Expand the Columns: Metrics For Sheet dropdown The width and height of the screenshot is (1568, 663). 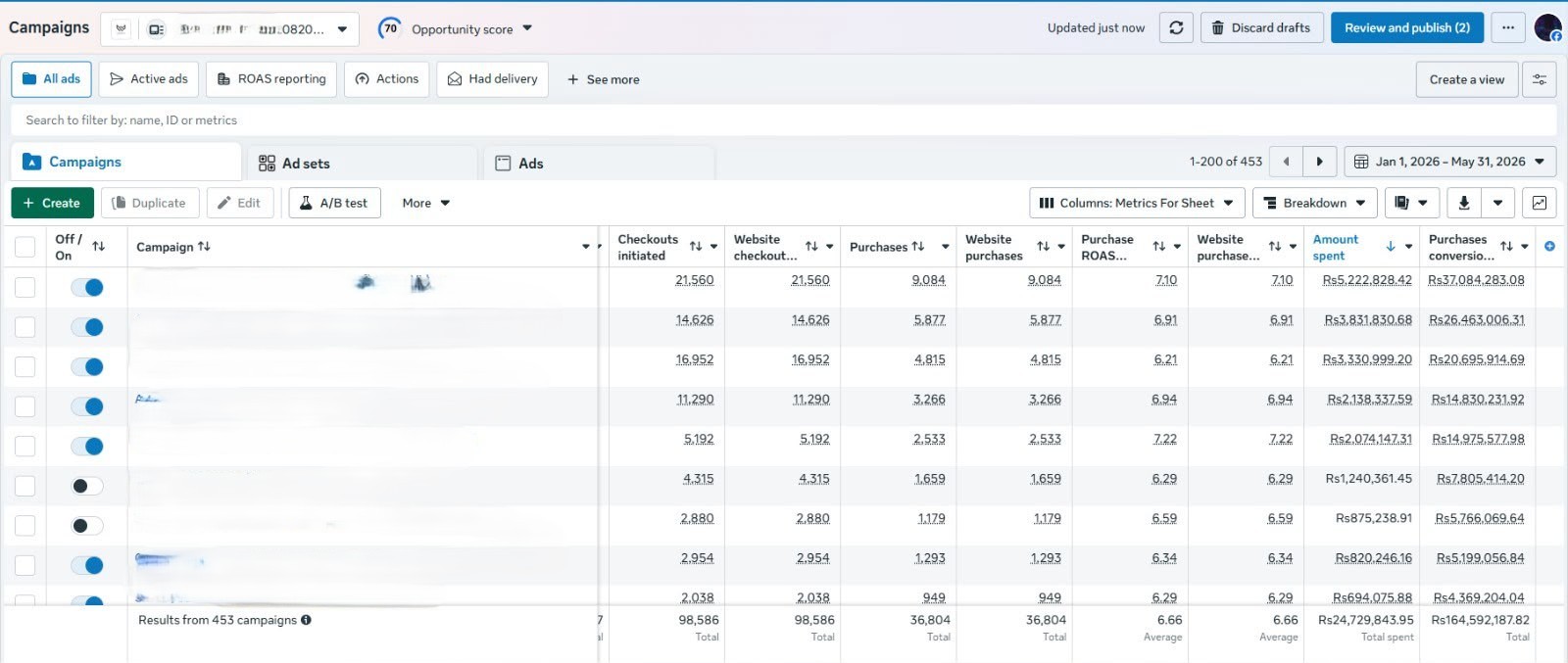[1137, 203]
